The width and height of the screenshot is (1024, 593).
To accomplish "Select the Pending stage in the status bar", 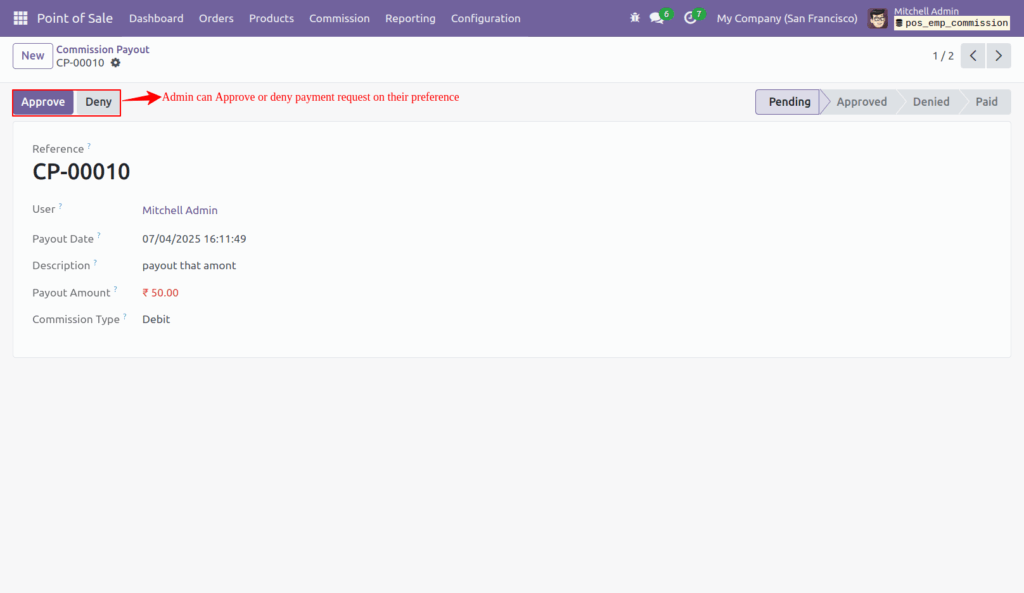I will tap(789, 101).
